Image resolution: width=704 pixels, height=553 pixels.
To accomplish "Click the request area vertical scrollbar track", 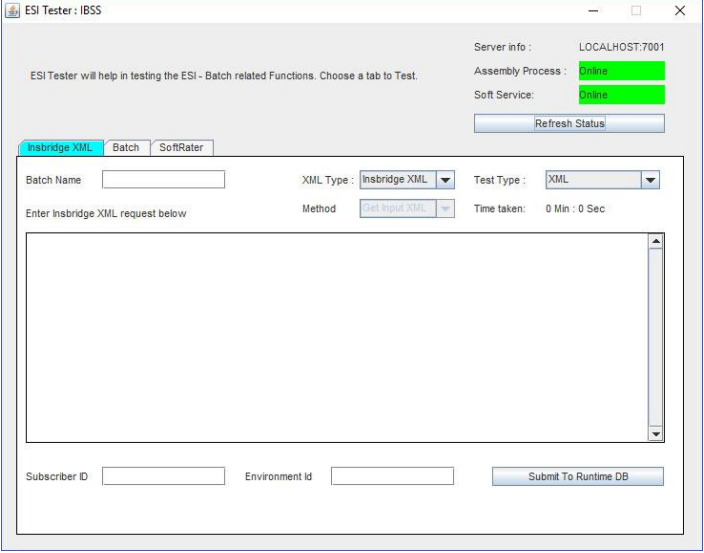I will point(656,338).
